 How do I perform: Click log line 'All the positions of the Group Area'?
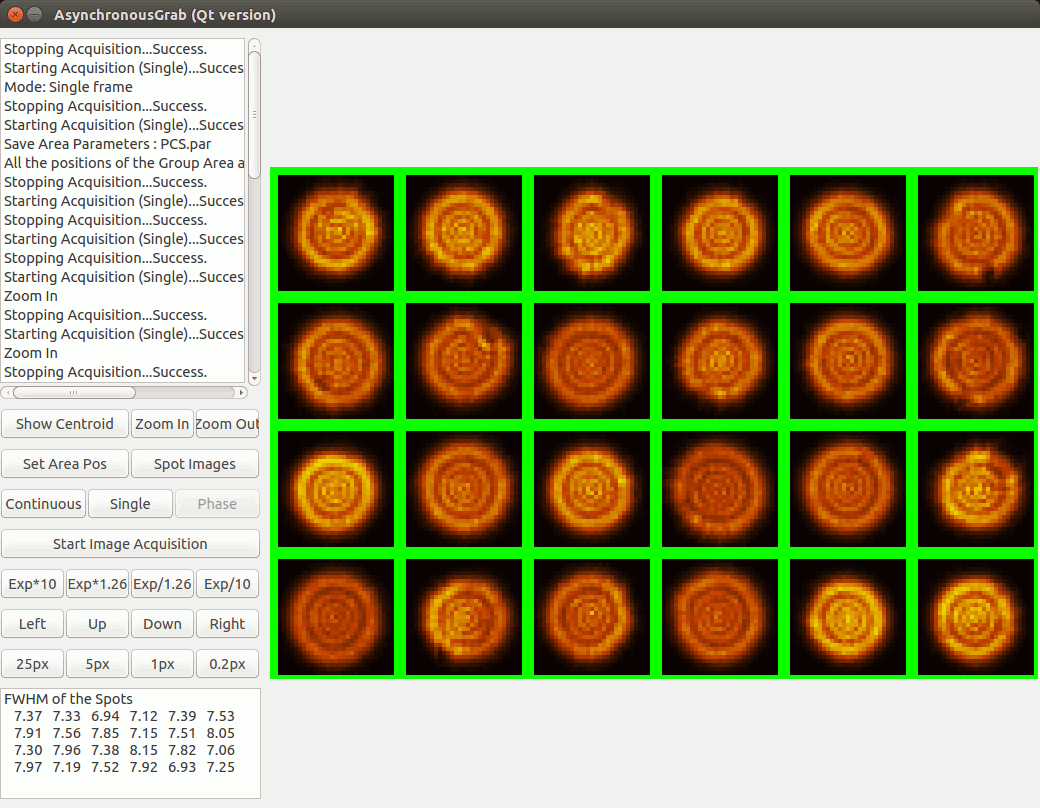(x=124, y=163)
